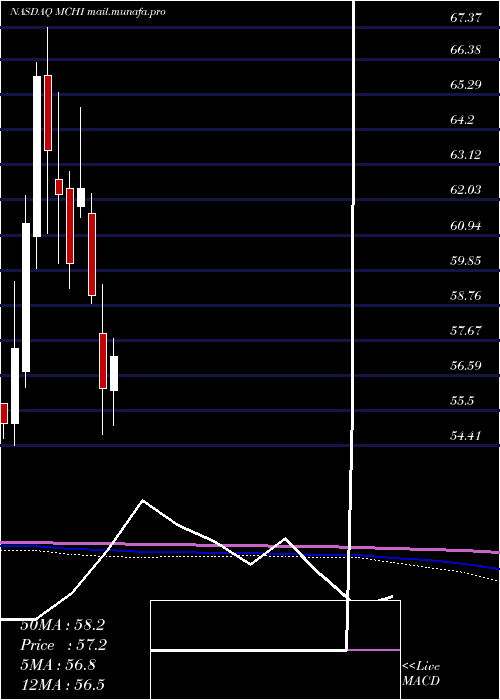Screen dimensions: 500x700
Task: Click the 5MA : 56.8 readout
Action: tap(58, 665)
